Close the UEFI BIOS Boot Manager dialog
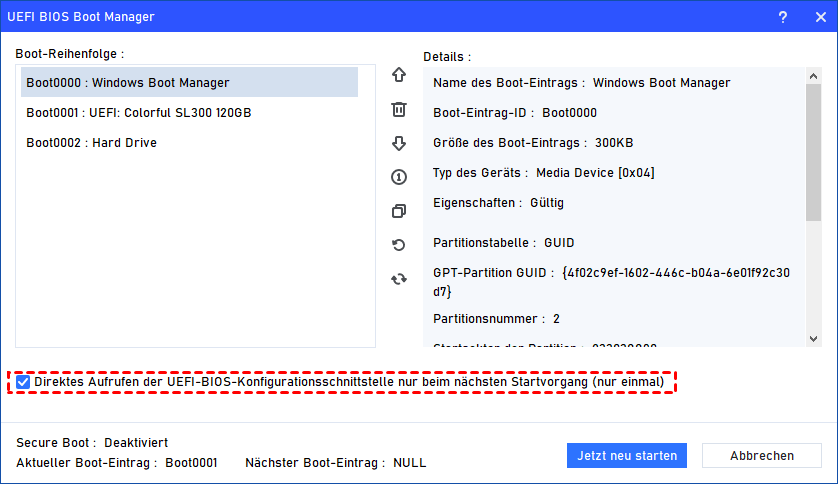The width and height of the screenshot is (838, 484). [x=821, y=17]
